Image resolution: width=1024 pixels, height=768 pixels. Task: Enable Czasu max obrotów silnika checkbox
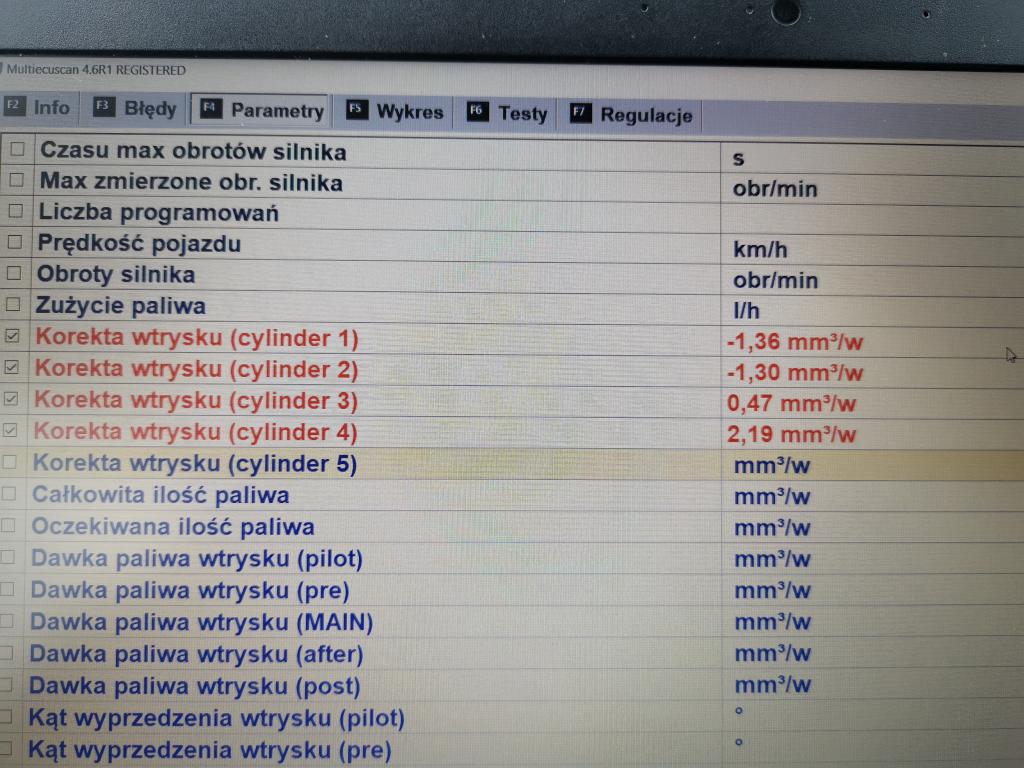coord(17,149)
